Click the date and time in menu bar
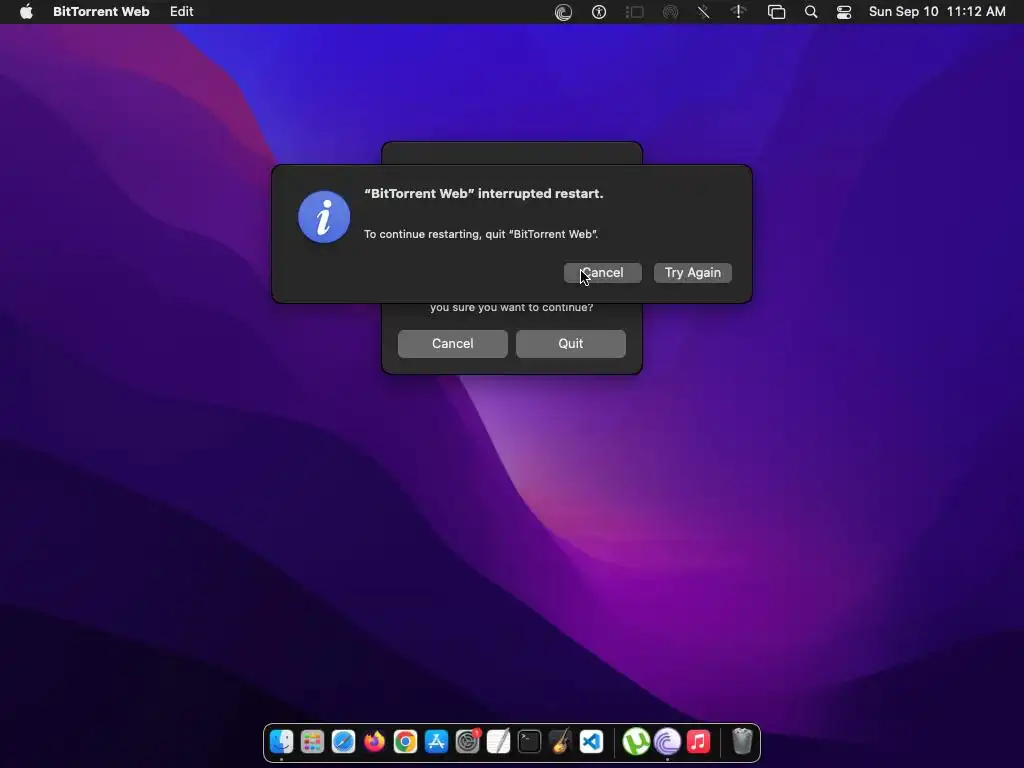Image resolution: width=1024 pixels, height=768 pixels. (937, 12)
